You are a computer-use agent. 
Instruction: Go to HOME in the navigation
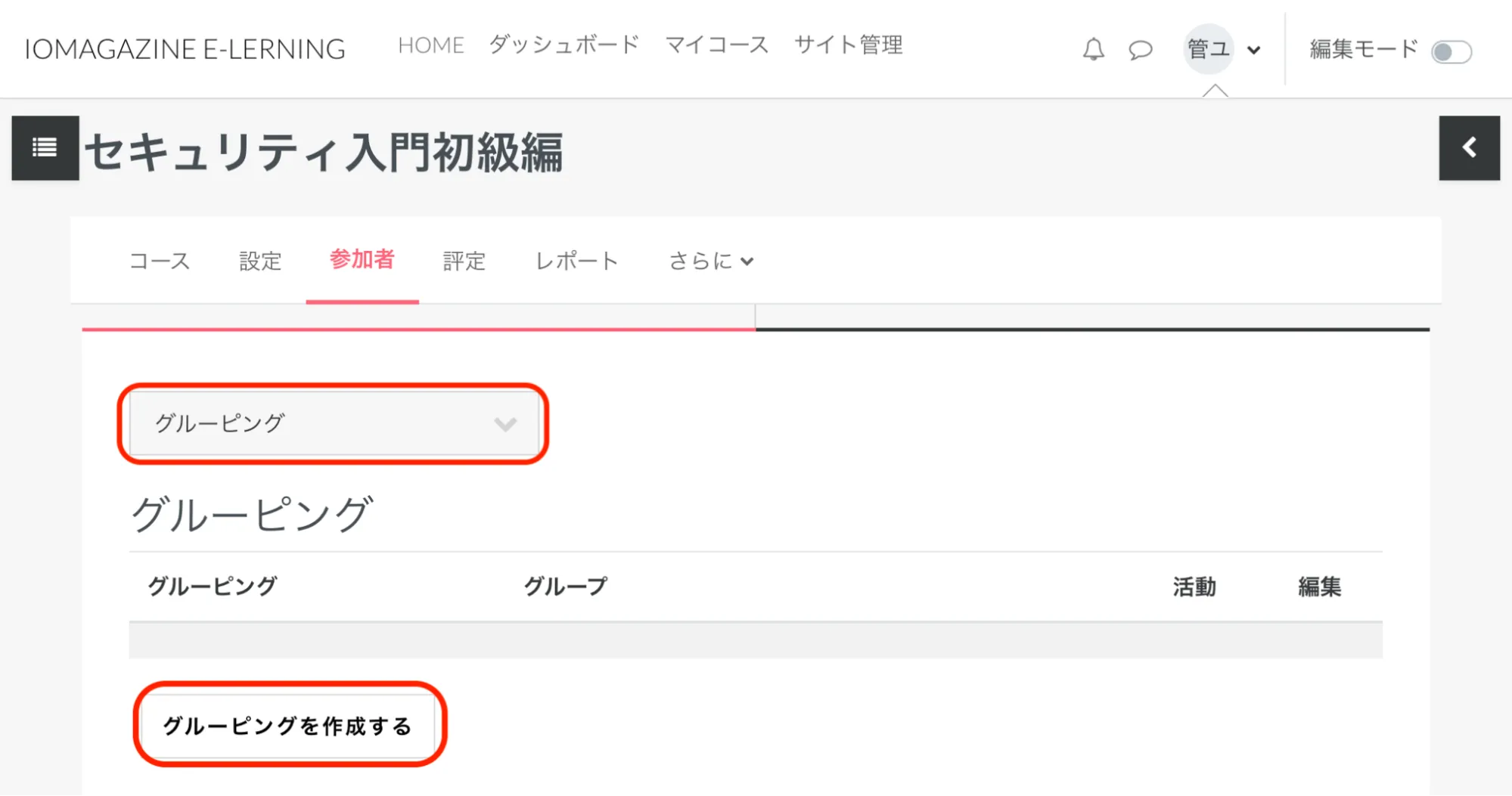pyautogui.click(x=431, y=45)
